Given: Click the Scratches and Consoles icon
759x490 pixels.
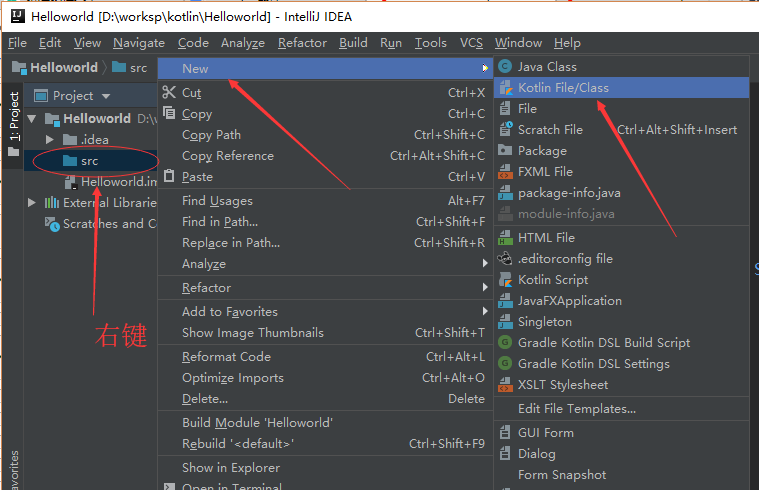Looking at the screenshot, I should click(52, 224).
